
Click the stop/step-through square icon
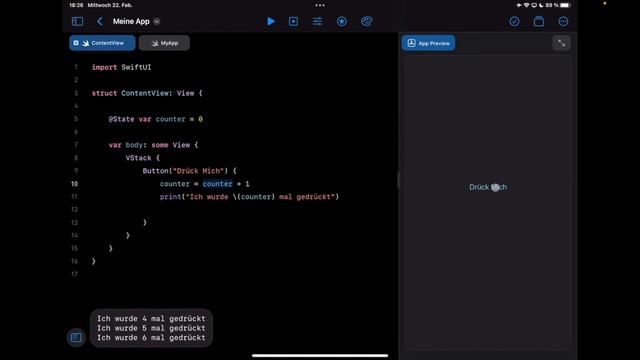293,21
